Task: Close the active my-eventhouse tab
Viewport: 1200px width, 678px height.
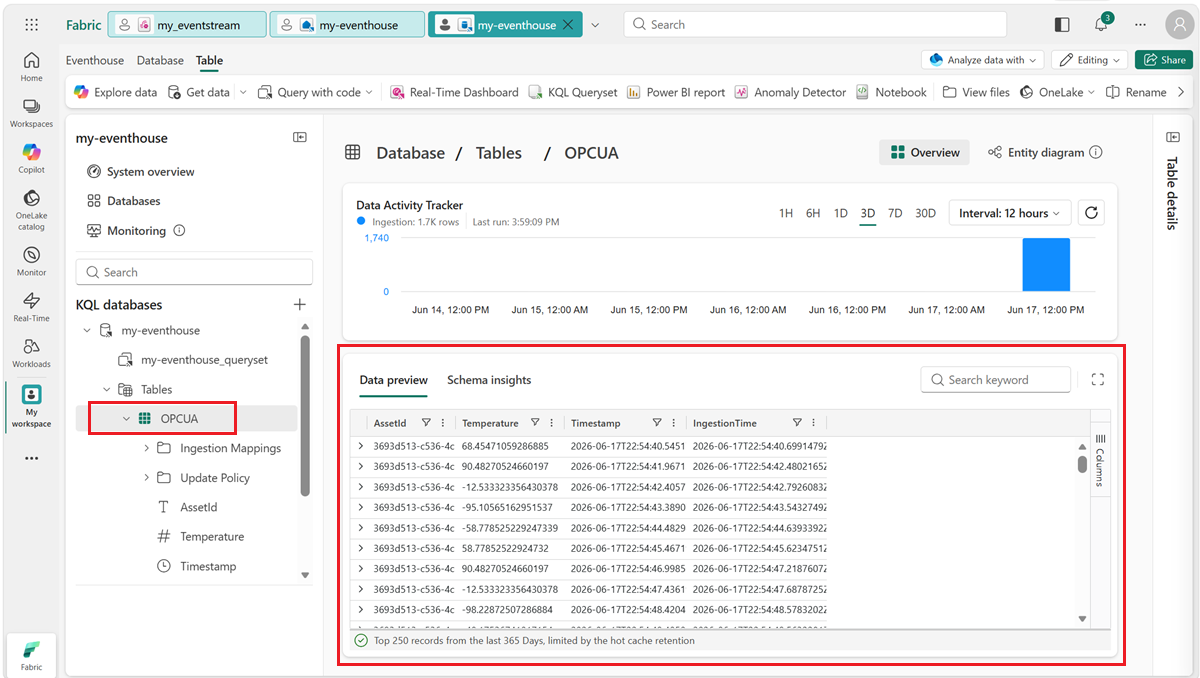Action: (x=569, y=25)
